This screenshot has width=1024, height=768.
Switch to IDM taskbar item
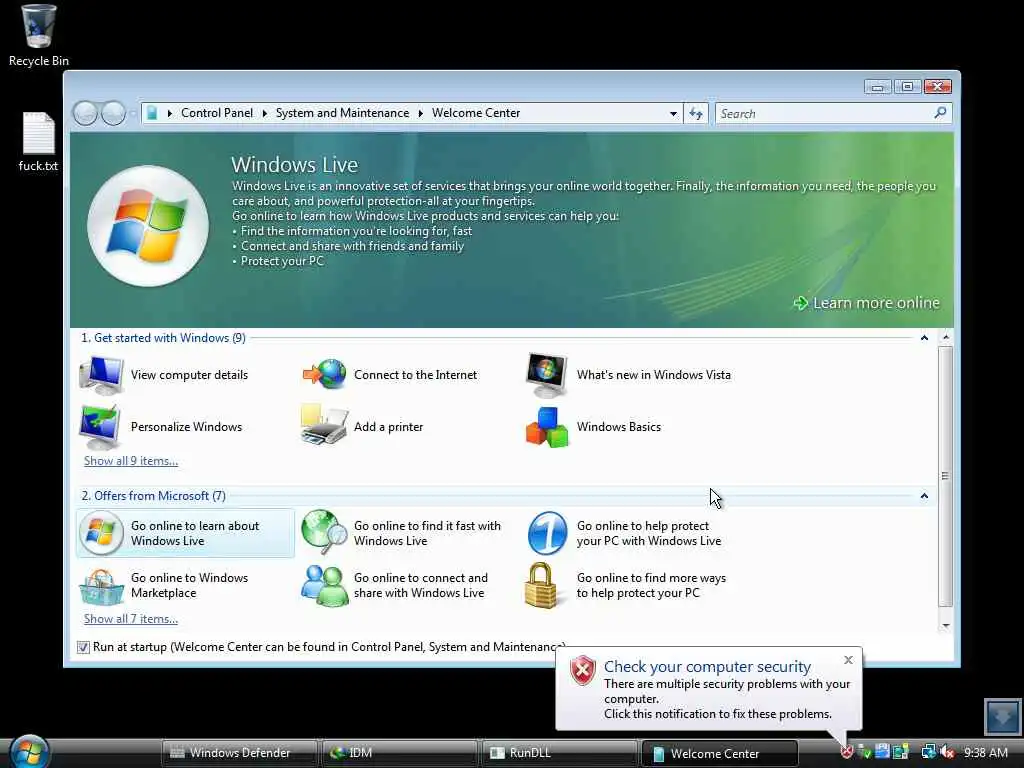(x=400, y=753)
